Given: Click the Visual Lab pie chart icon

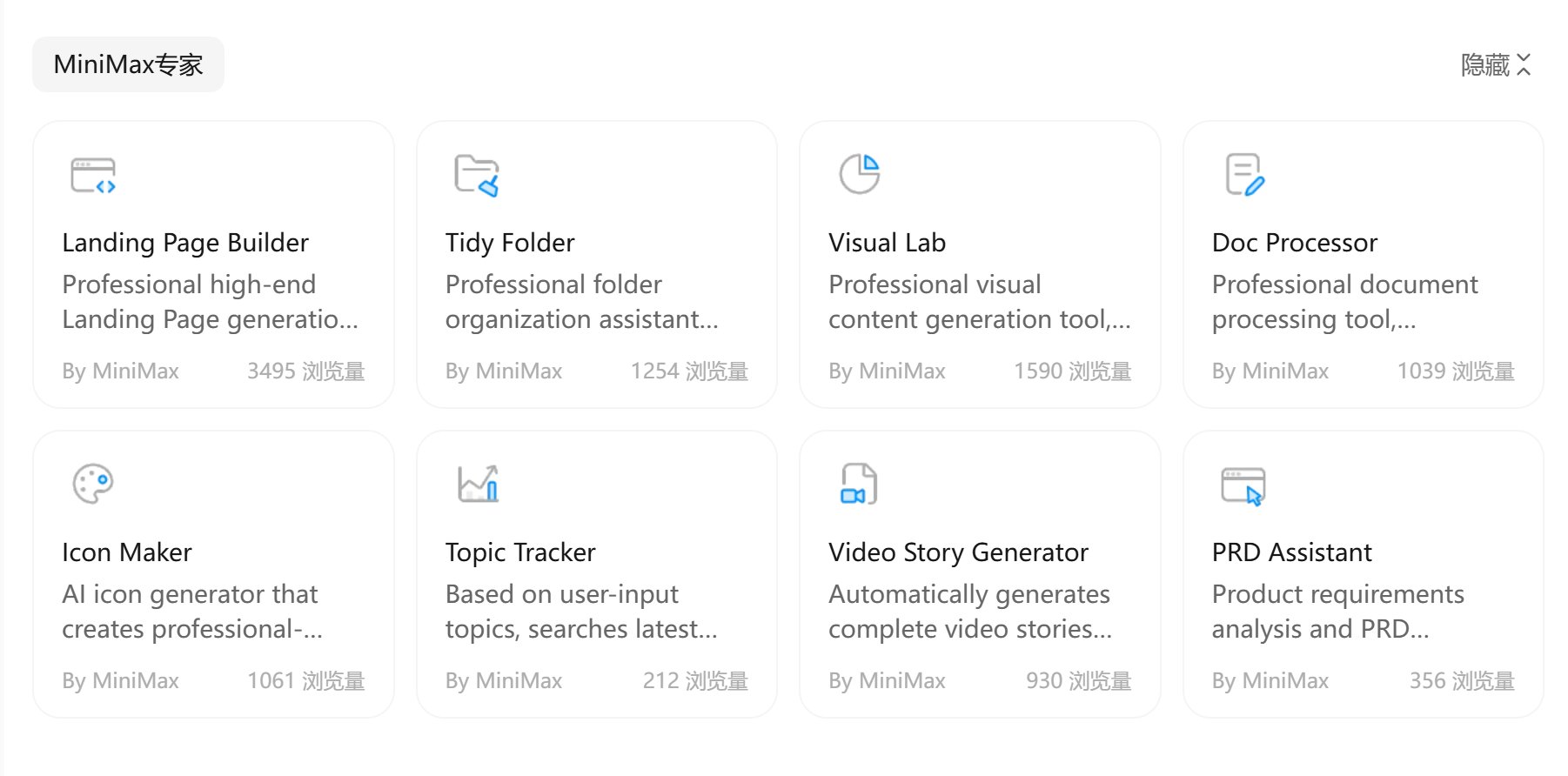Looking at the screenshot, I should [x=860, y=174].
